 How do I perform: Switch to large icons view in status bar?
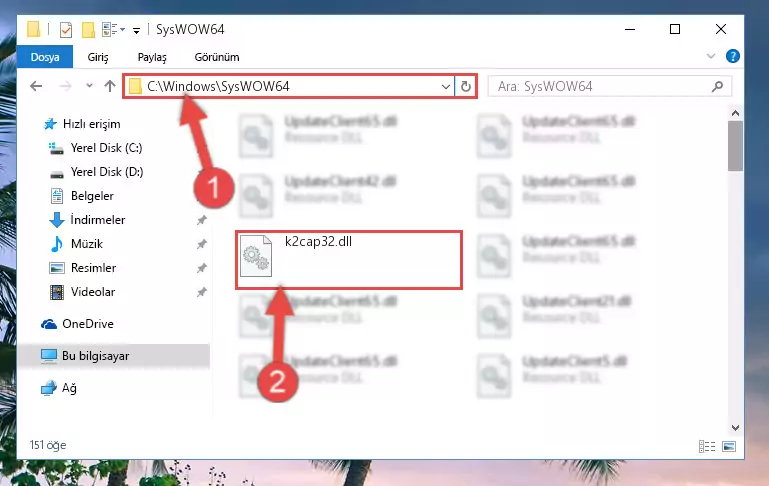(729, 446)
